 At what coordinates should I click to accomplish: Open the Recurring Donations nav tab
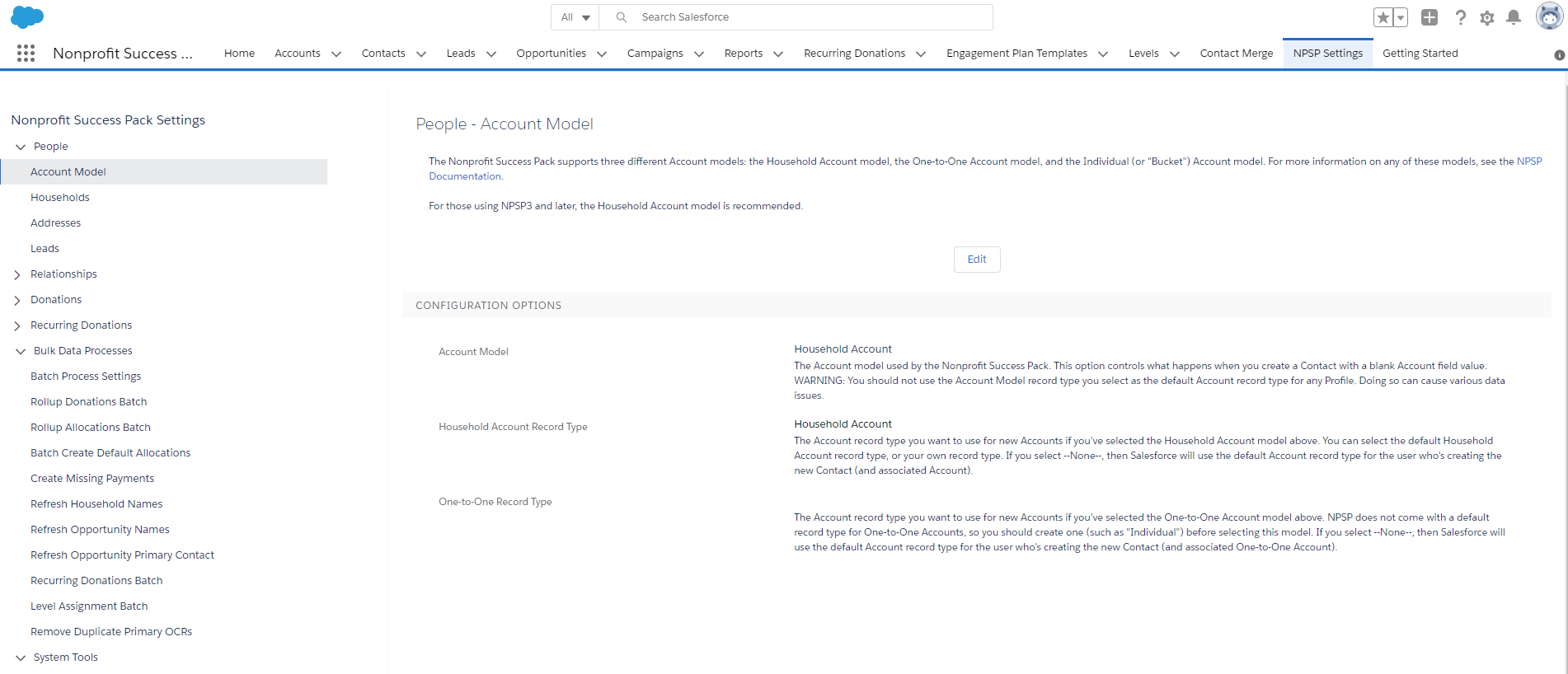pos(855,54)
